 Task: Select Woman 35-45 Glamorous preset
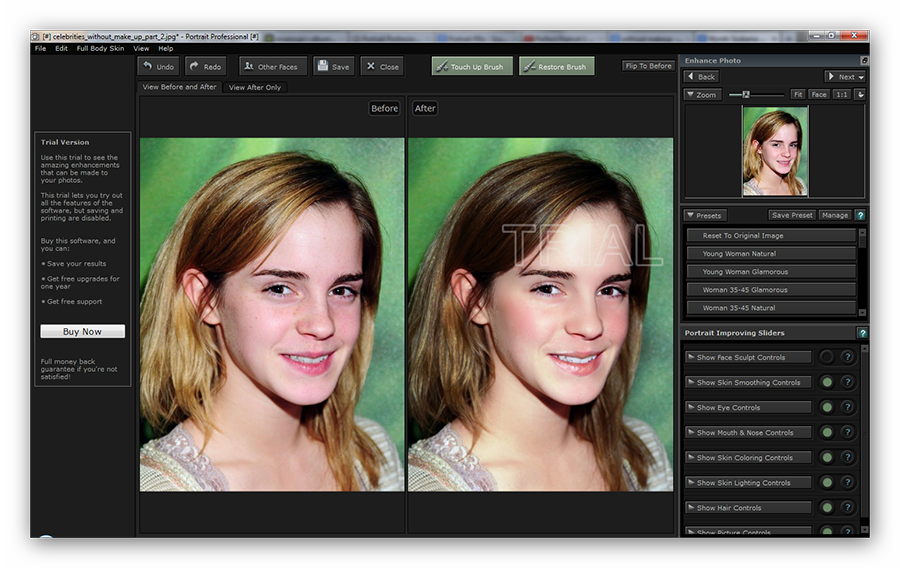[x=771, y=290]
